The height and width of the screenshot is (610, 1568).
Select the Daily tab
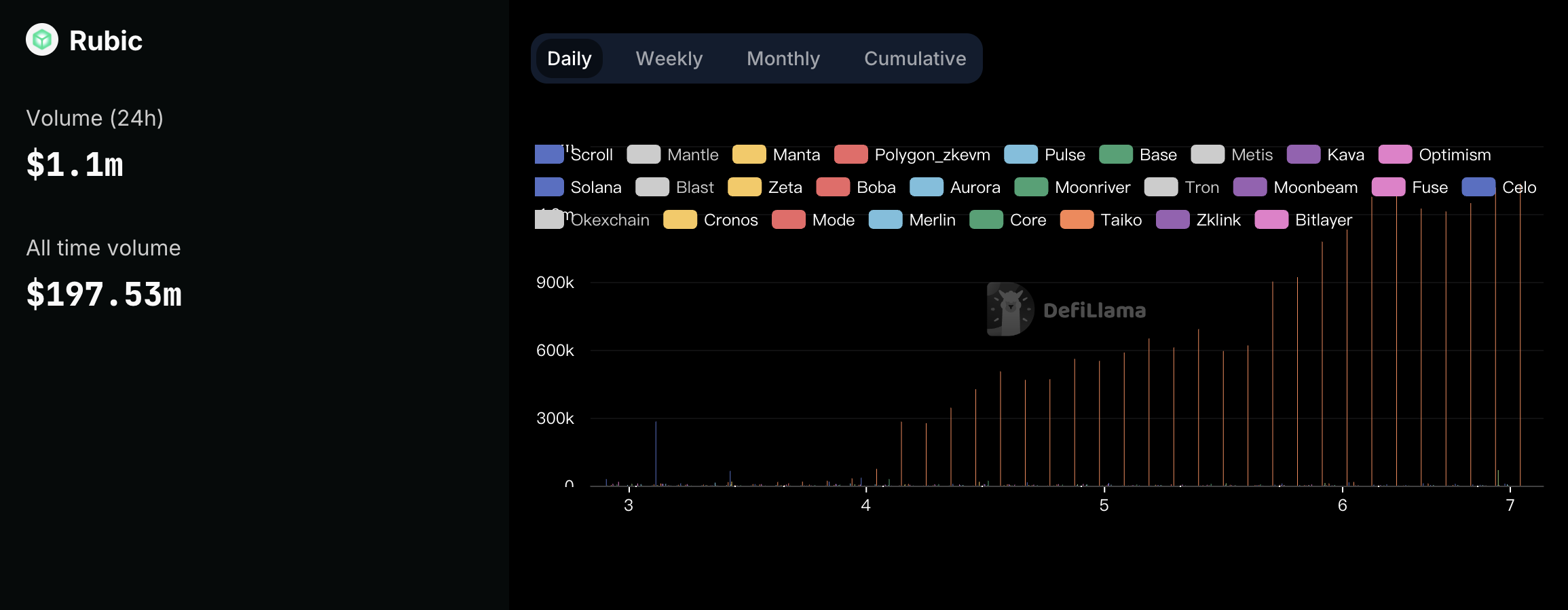click(569, 59)
